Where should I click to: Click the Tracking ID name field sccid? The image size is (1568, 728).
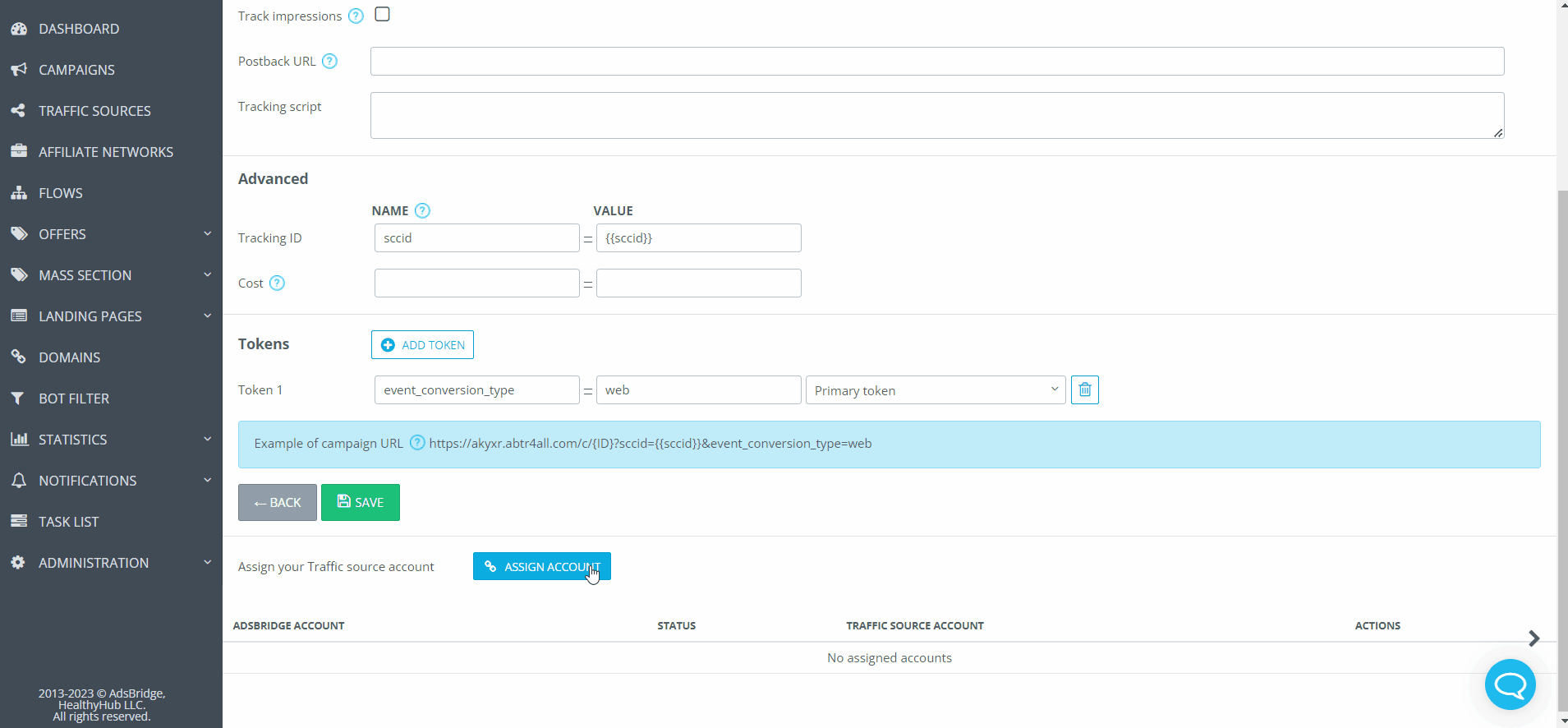477,237
